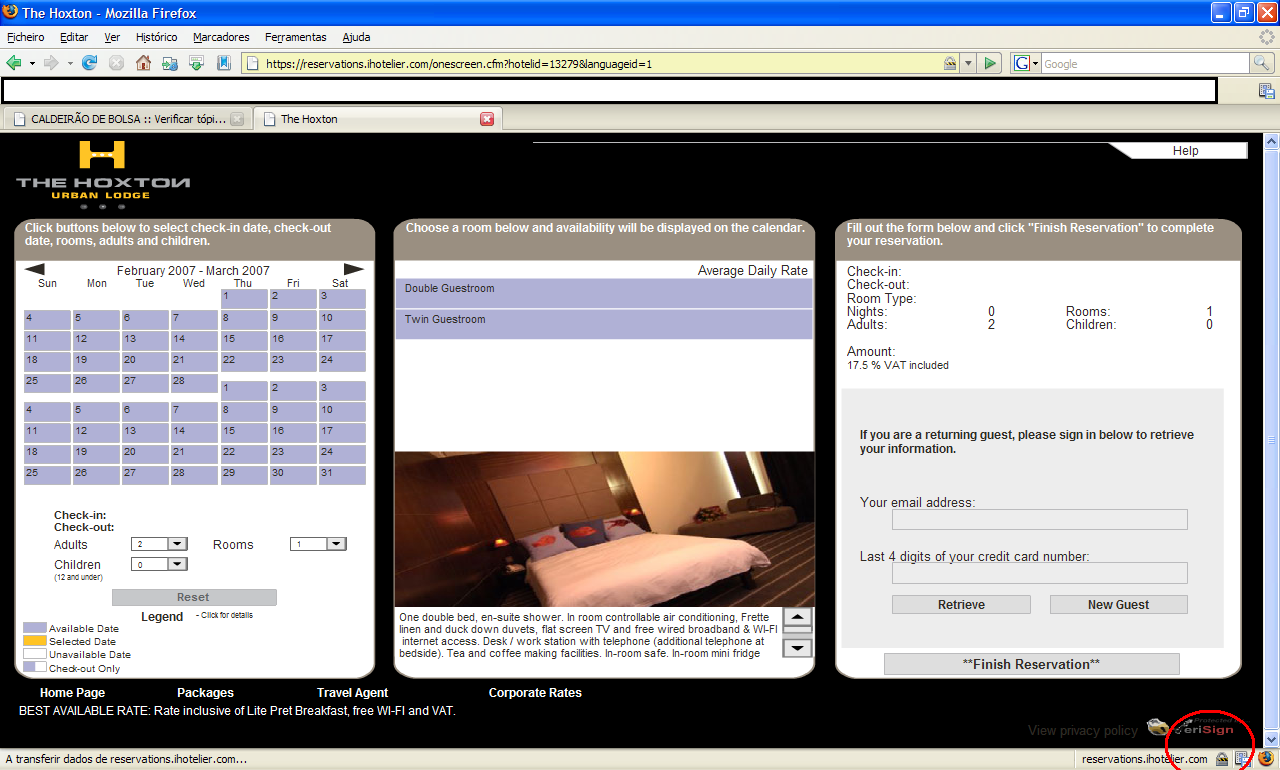1280x770 pixels.
Task: Click the room description scroll-up arrow
Action: click(x=797, y=618)
